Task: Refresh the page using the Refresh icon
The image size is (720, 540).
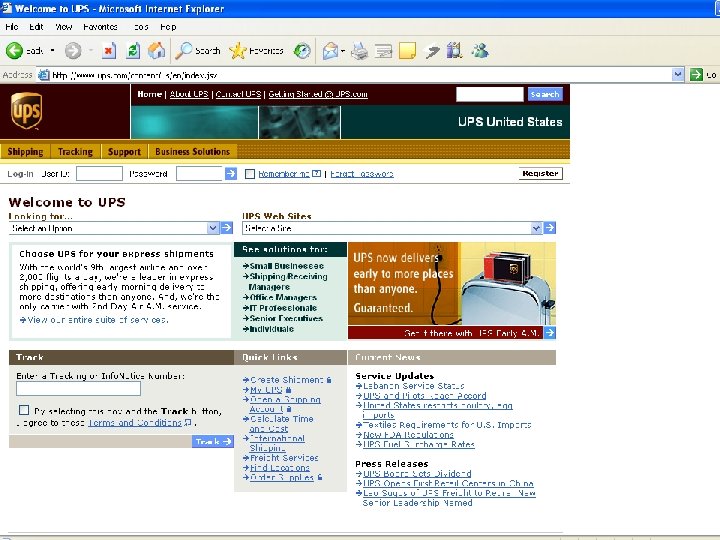Action: click(133, 51)
